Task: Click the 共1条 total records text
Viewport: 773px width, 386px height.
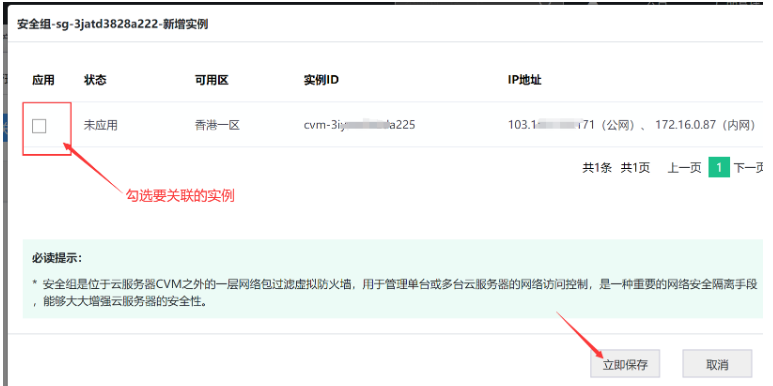Action: tap(597, 168)
